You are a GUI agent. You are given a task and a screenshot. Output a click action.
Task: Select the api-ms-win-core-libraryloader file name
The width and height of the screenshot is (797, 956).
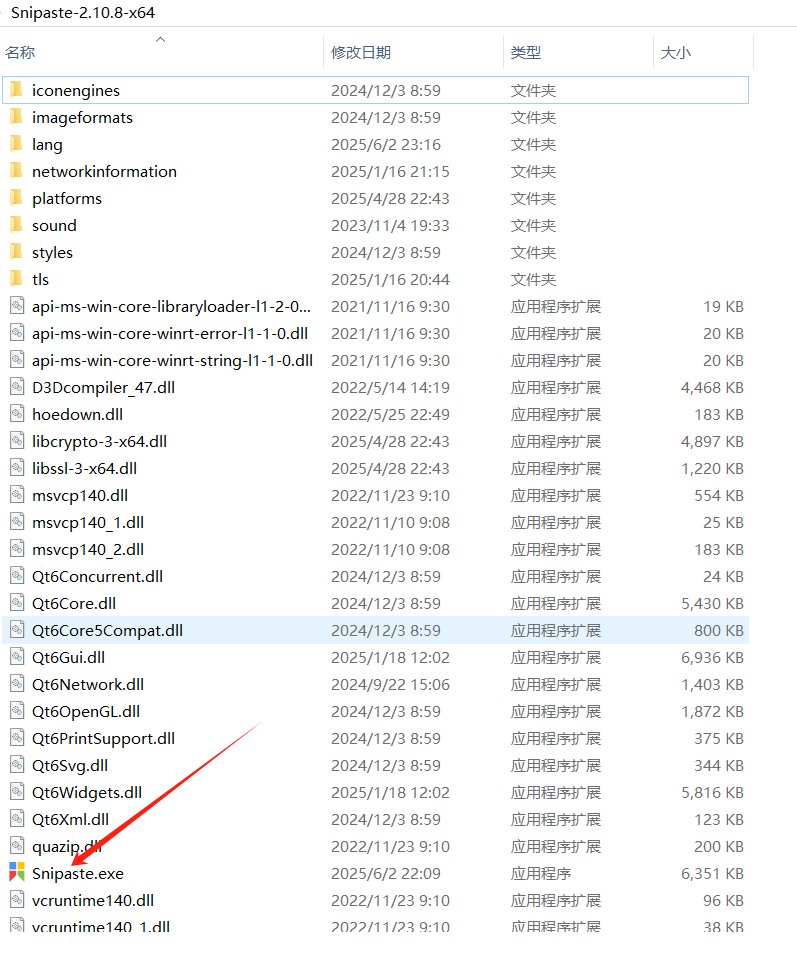(171, 307)
